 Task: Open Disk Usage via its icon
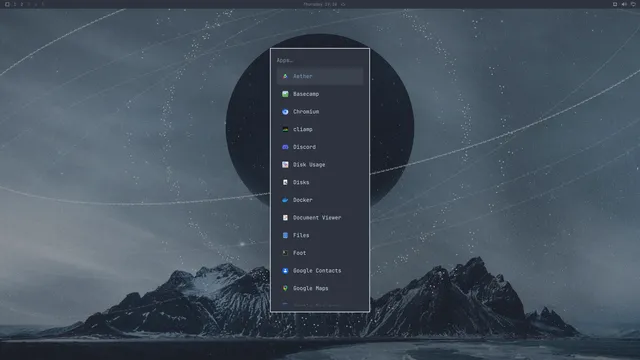(x=285, y=164)
